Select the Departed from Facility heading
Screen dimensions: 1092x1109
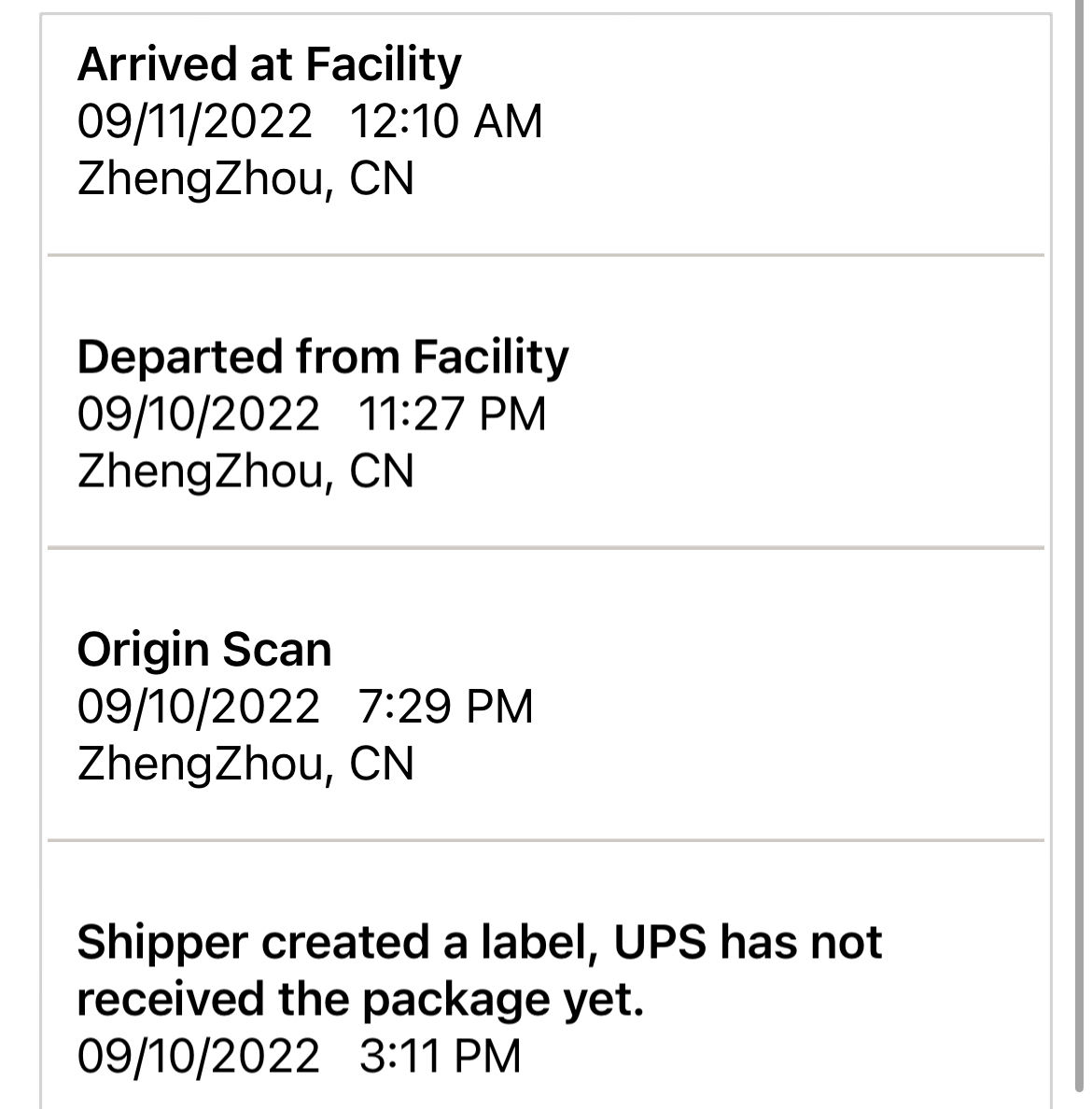(x=323, y=358)
